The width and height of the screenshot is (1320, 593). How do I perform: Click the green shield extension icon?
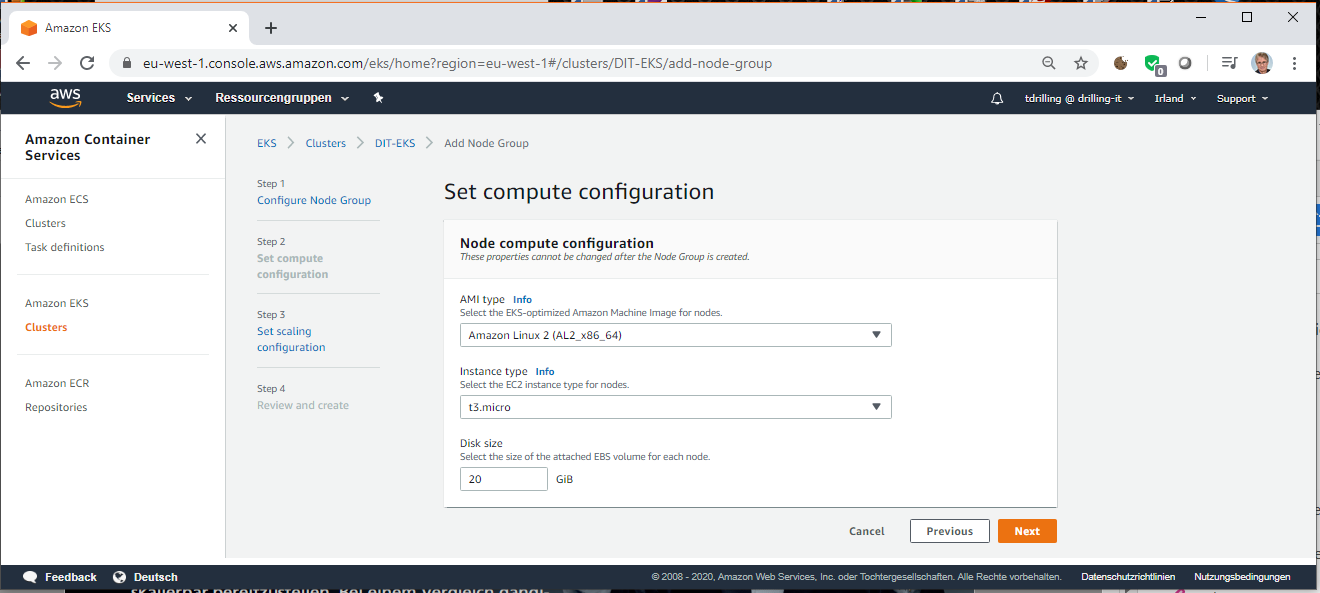(x=1153, y=64)
